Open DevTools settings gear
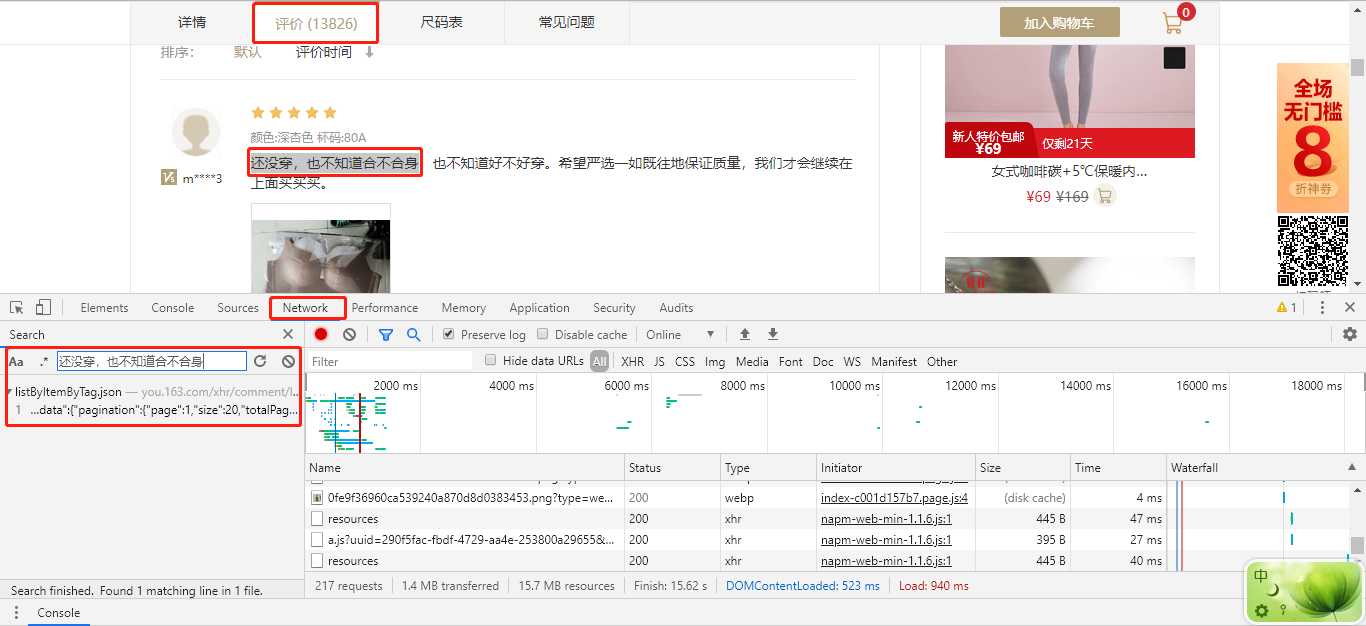Viewport: 1366px width, 626px height. pos(1350,334)
